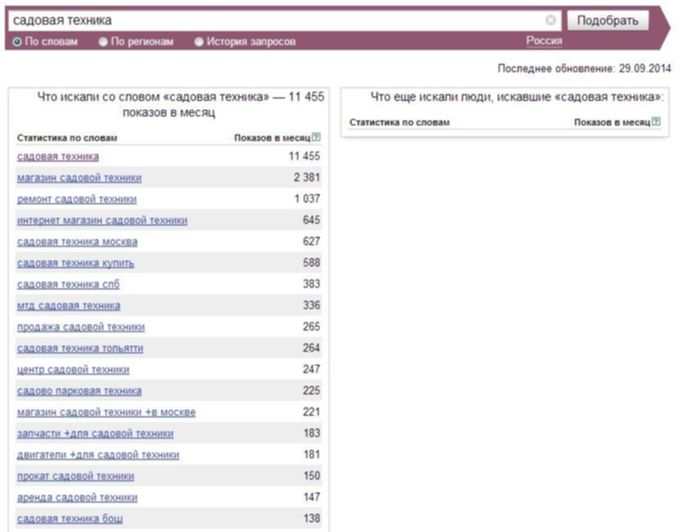688x532 pixels.
Task: Click the impressions value "336"
Action: [311, 306]
